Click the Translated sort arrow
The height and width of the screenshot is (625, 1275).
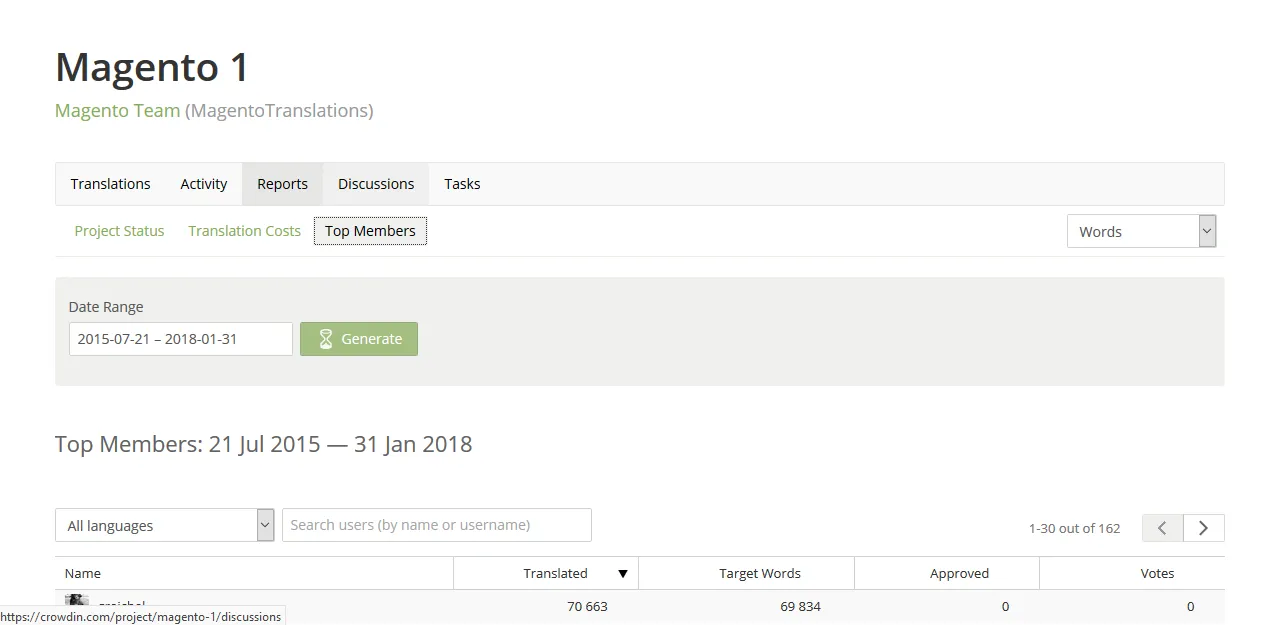point(623,574)
